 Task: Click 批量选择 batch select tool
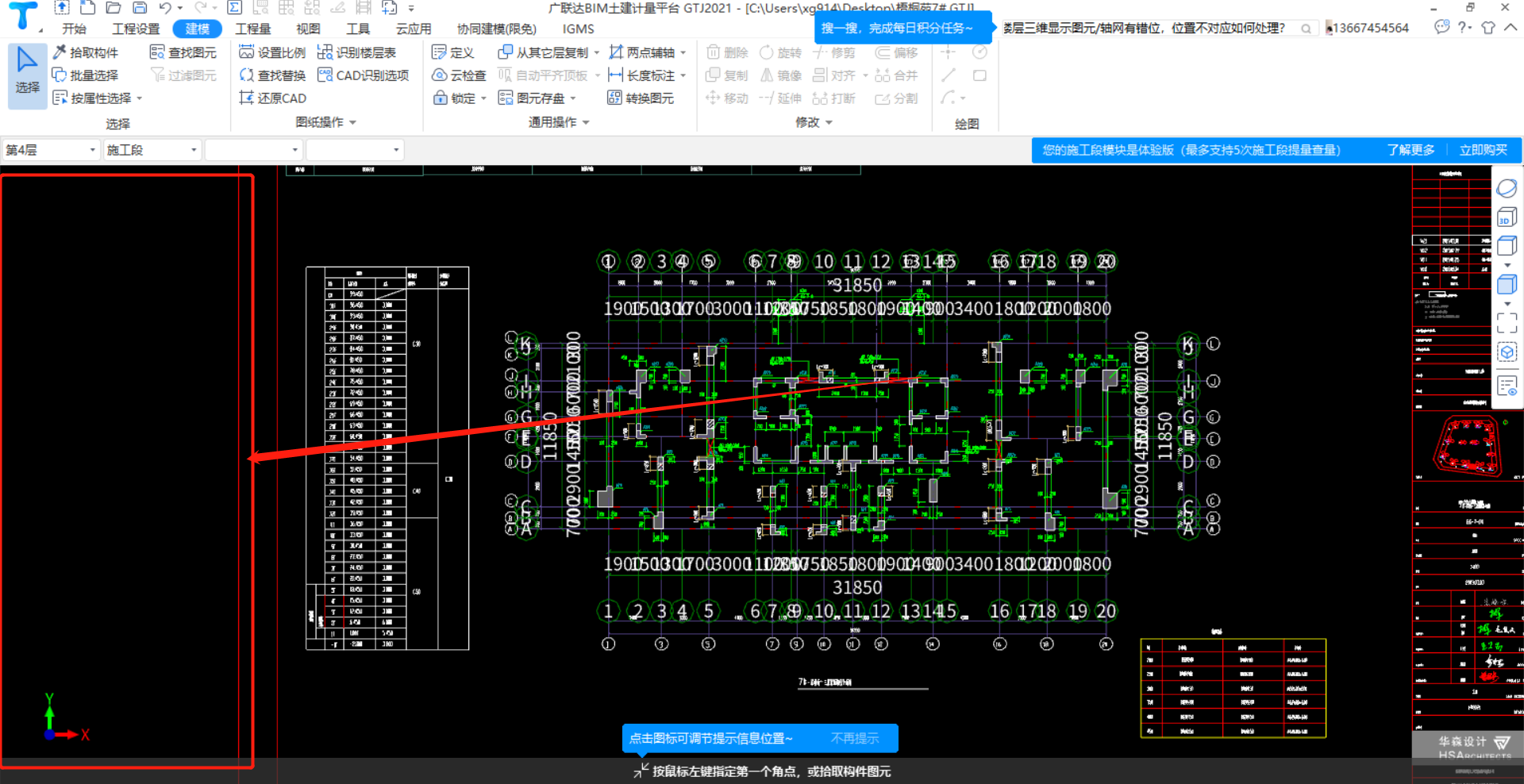[x=86, y=75]
